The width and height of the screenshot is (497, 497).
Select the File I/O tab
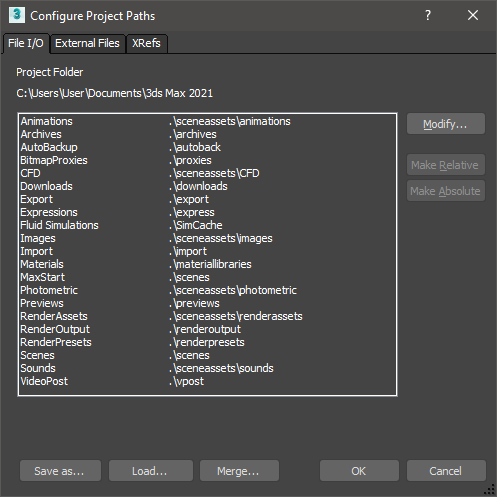pyautogui.click(x=26, y=43)
